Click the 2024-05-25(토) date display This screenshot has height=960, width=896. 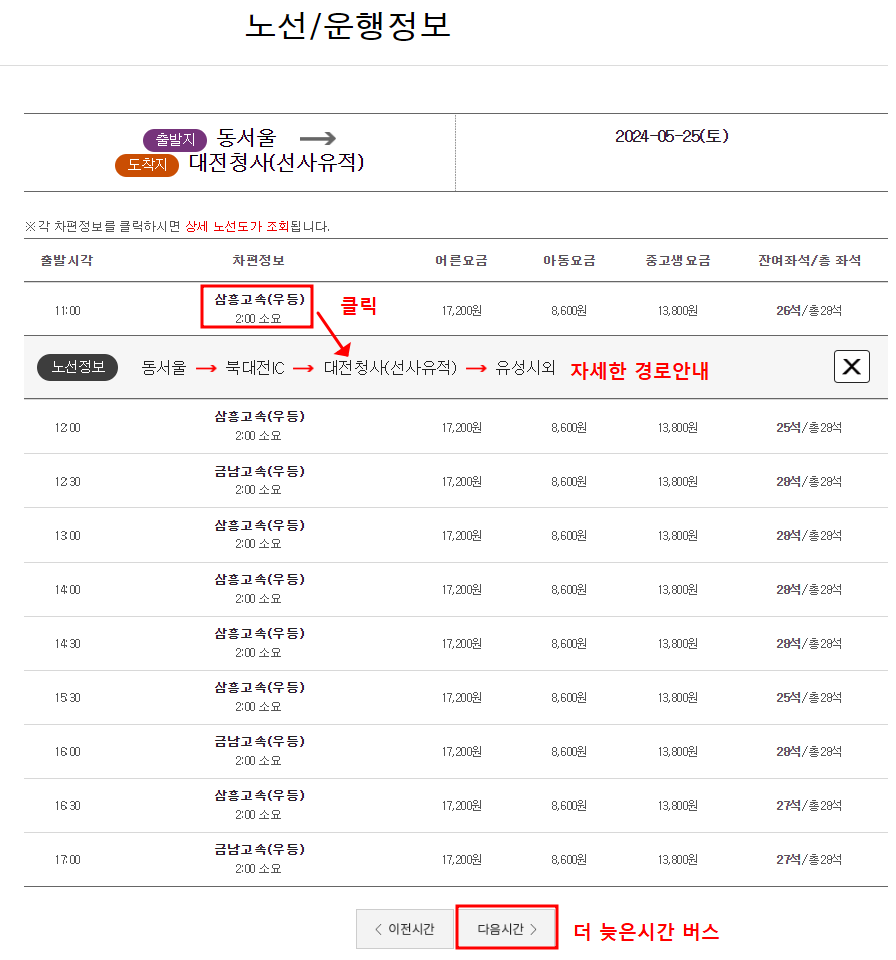671,139
